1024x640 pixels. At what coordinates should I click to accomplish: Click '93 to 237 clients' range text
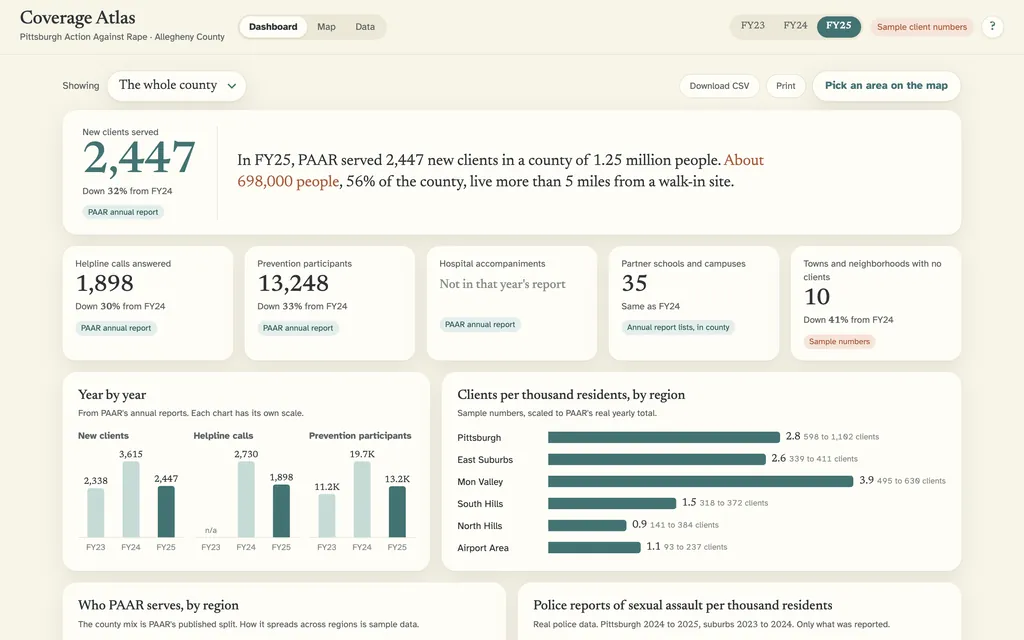696,547
